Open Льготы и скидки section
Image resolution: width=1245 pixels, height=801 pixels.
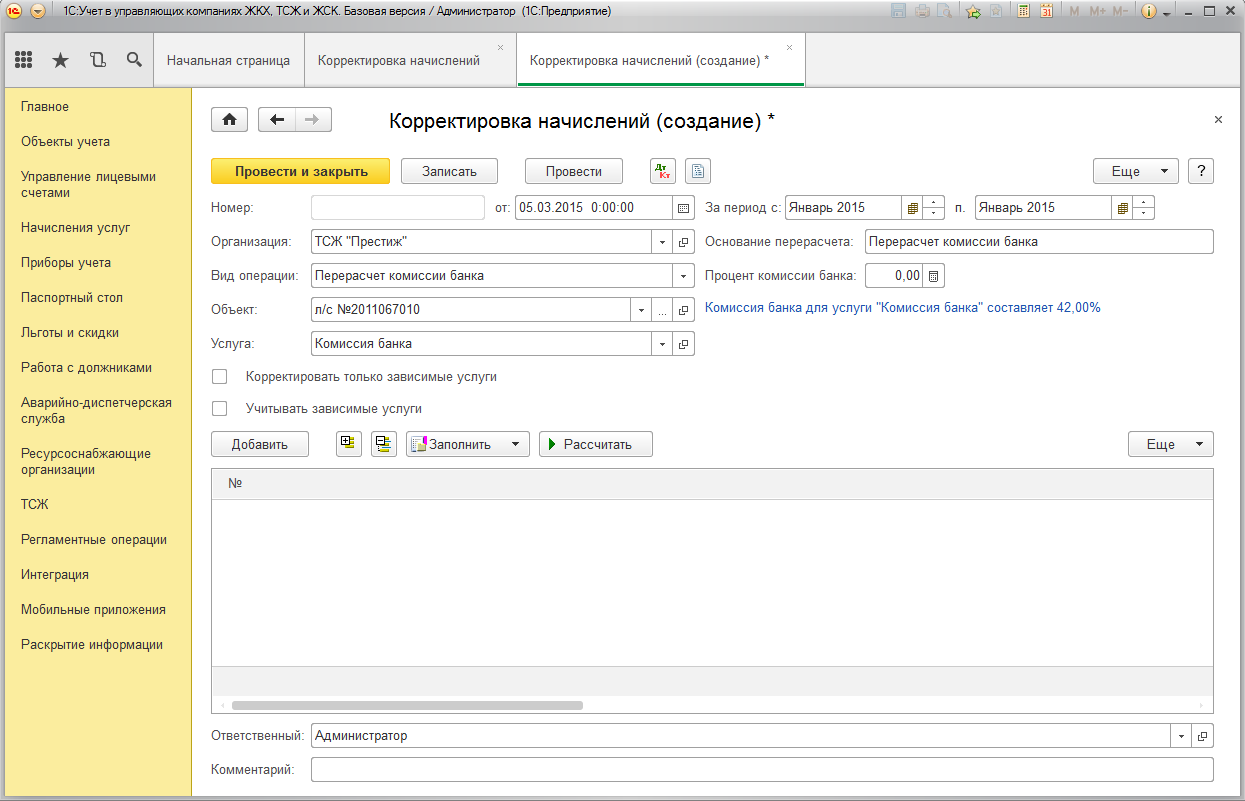click(70, 332)
